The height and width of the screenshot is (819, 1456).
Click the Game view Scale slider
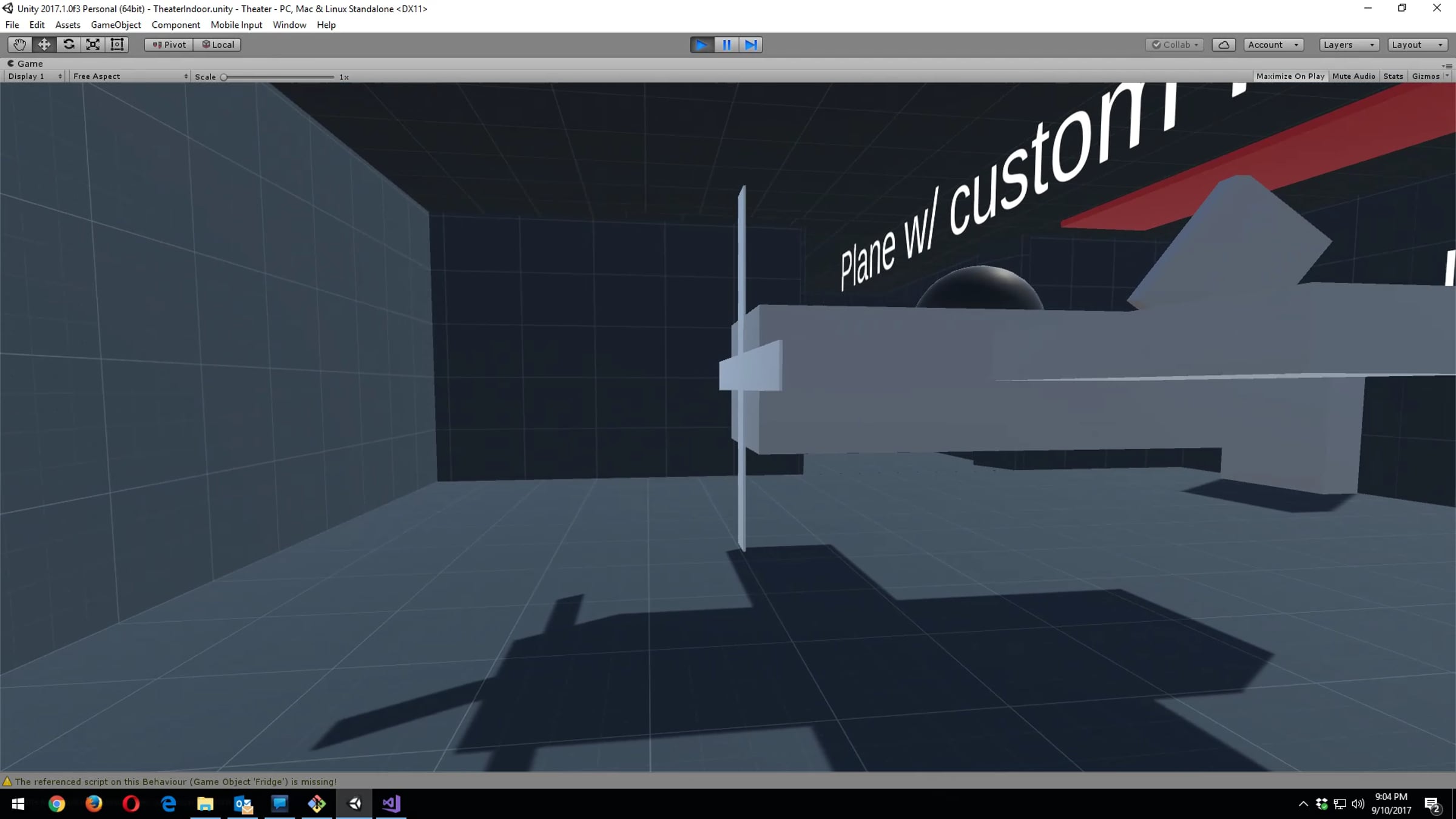click(x=278, y=77)
